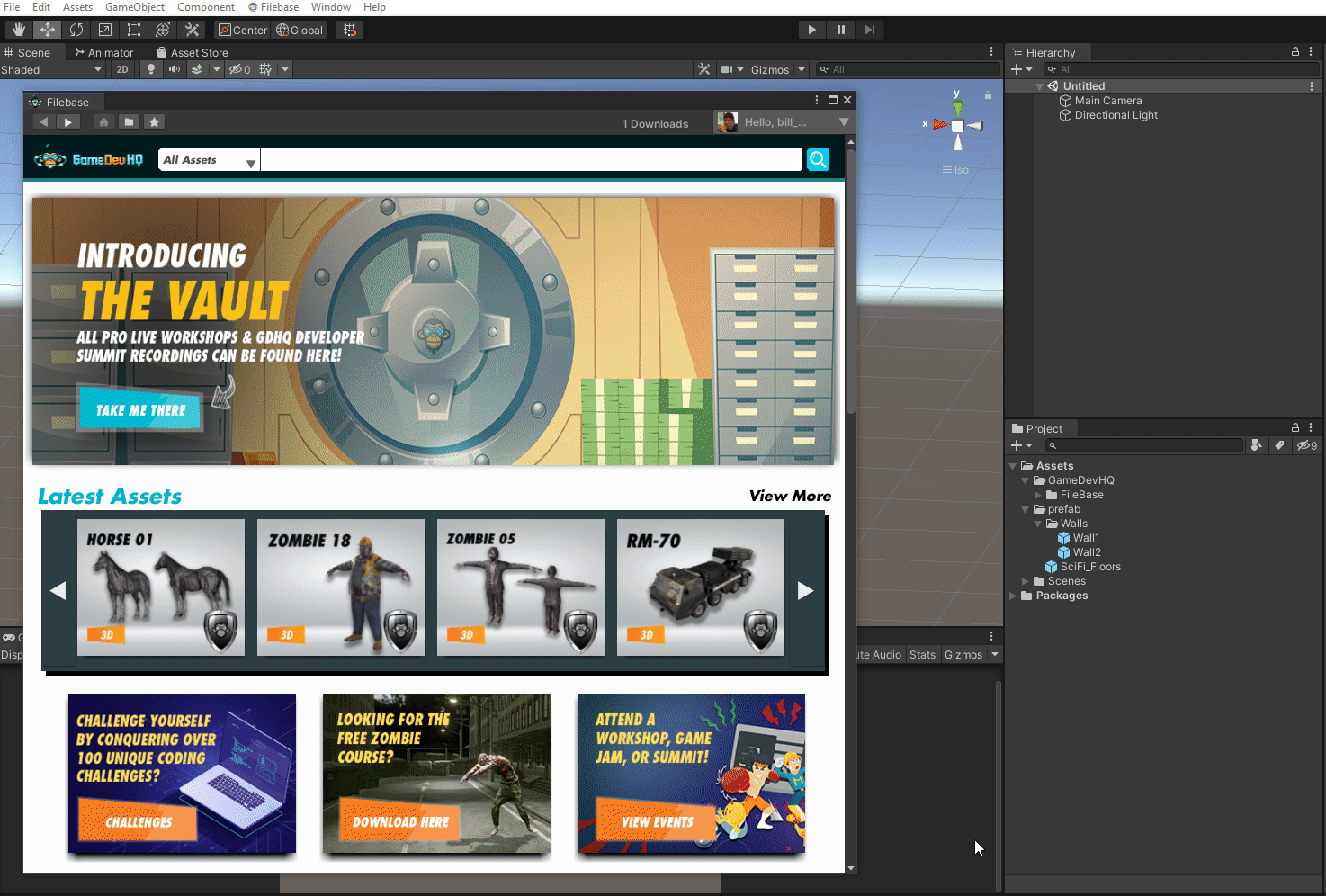Open custom editor tools in main toolbar
This screenshot has height=896, width=1326.
tap(192, 30)
